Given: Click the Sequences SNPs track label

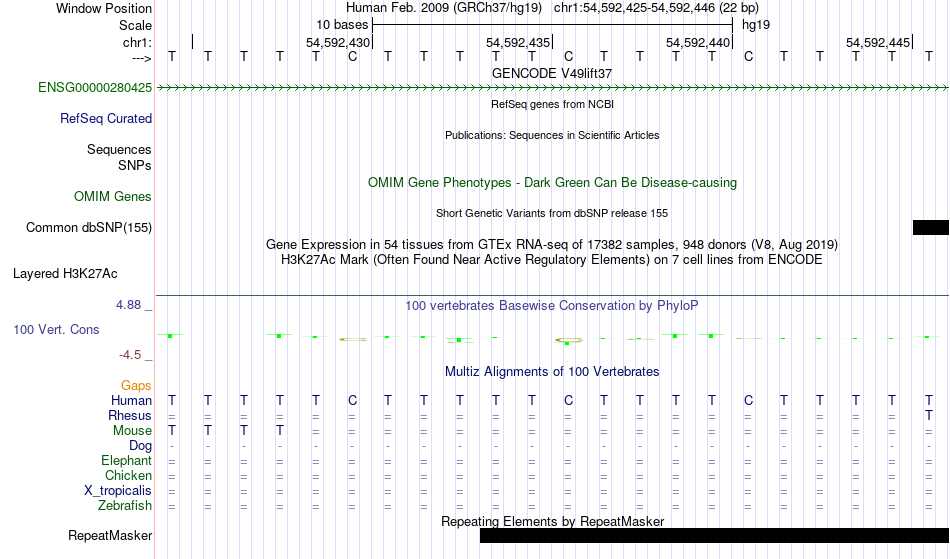Looking at the screenshot, I should (119, 157).
